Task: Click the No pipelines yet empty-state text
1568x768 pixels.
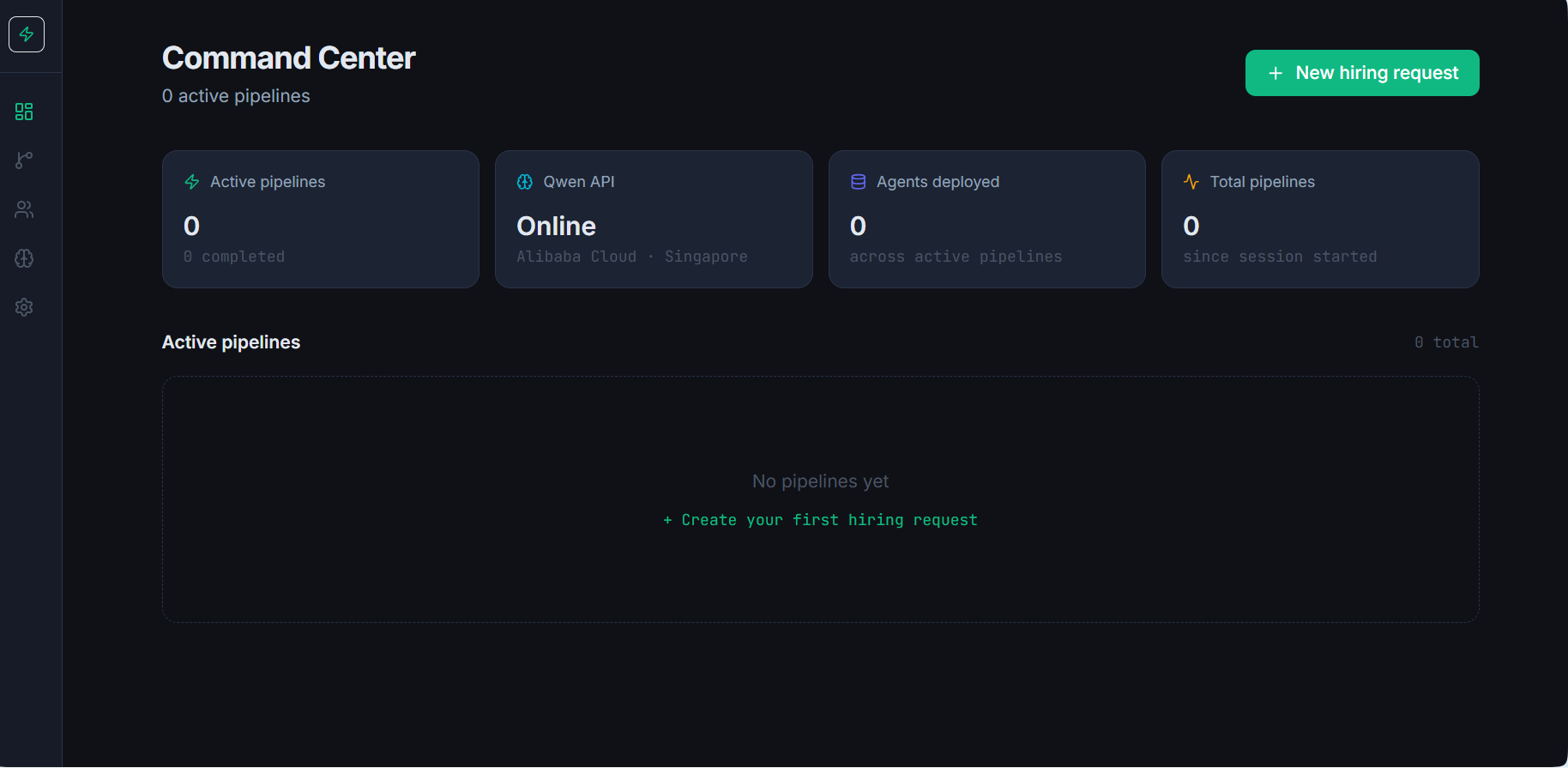Action: point(821,481)
